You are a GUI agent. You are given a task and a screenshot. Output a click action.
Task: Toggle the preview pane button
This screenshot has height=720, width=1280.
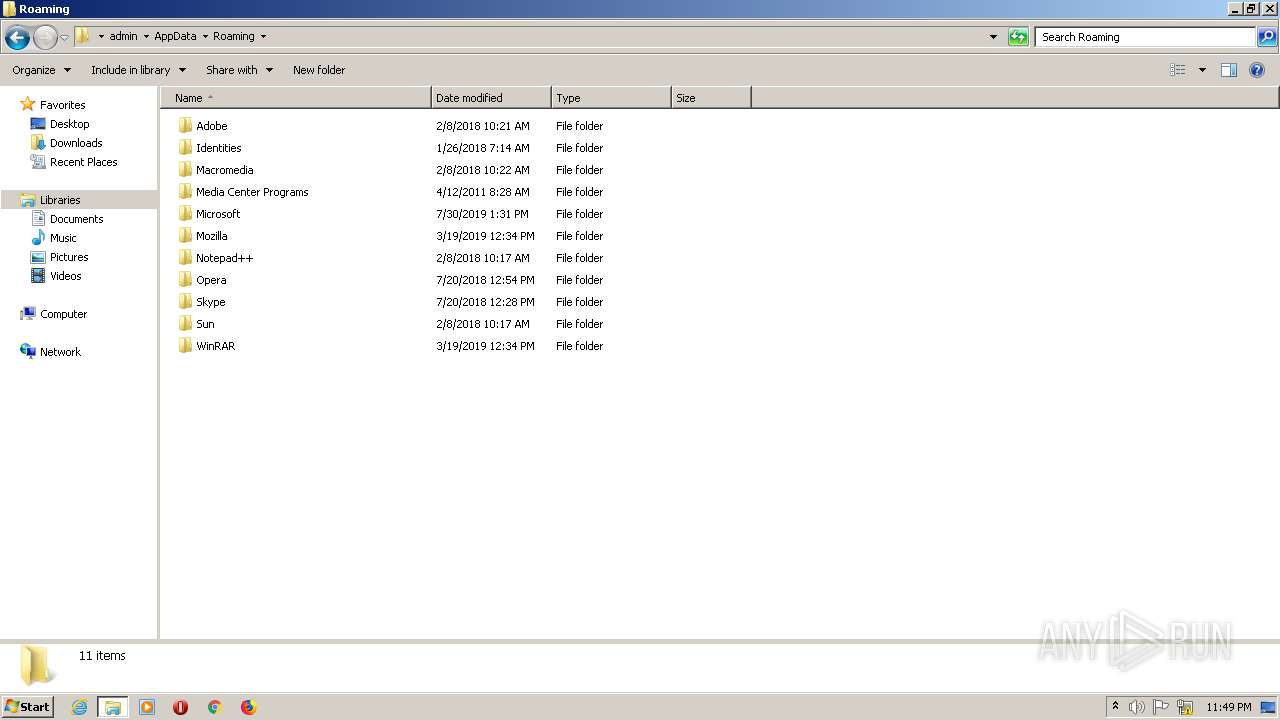click(x=1229, y=70)
